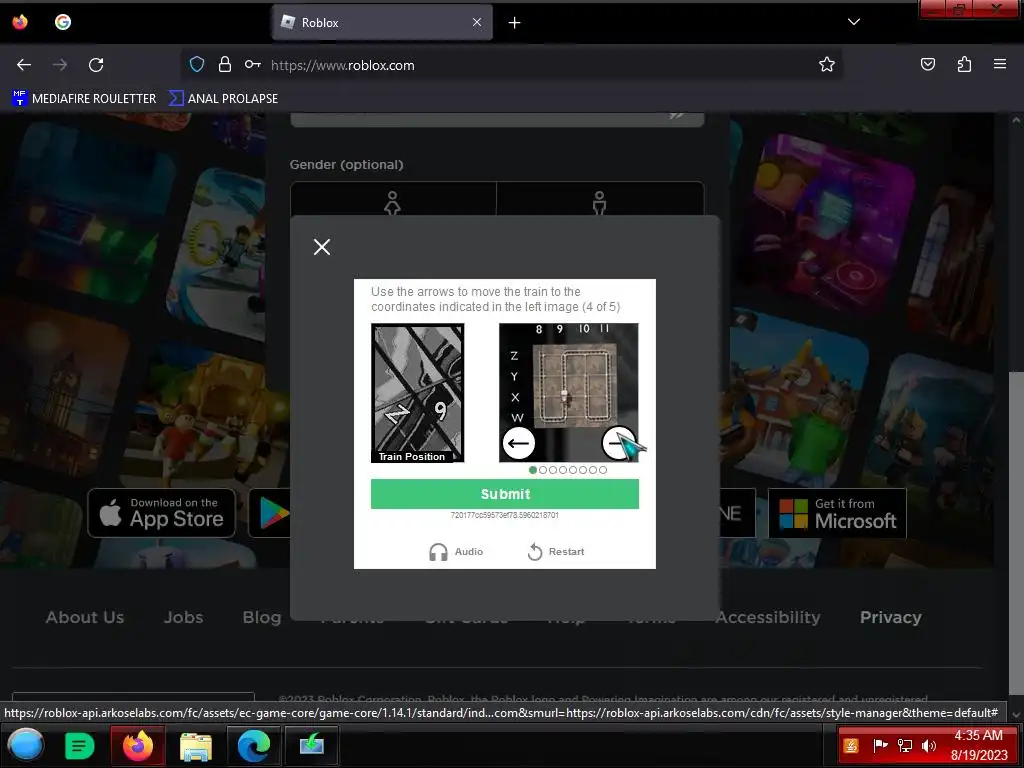Image resolution: width=1024 pixels, height=768 pixels.
Task: Open the Firefox hamburger menu
Action: (1000, 65)
